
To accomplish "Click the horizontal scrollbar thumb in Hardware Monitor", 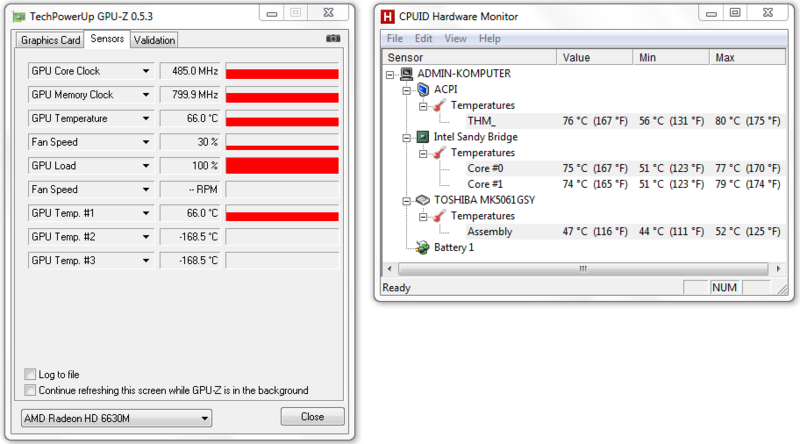I will 583,268.
